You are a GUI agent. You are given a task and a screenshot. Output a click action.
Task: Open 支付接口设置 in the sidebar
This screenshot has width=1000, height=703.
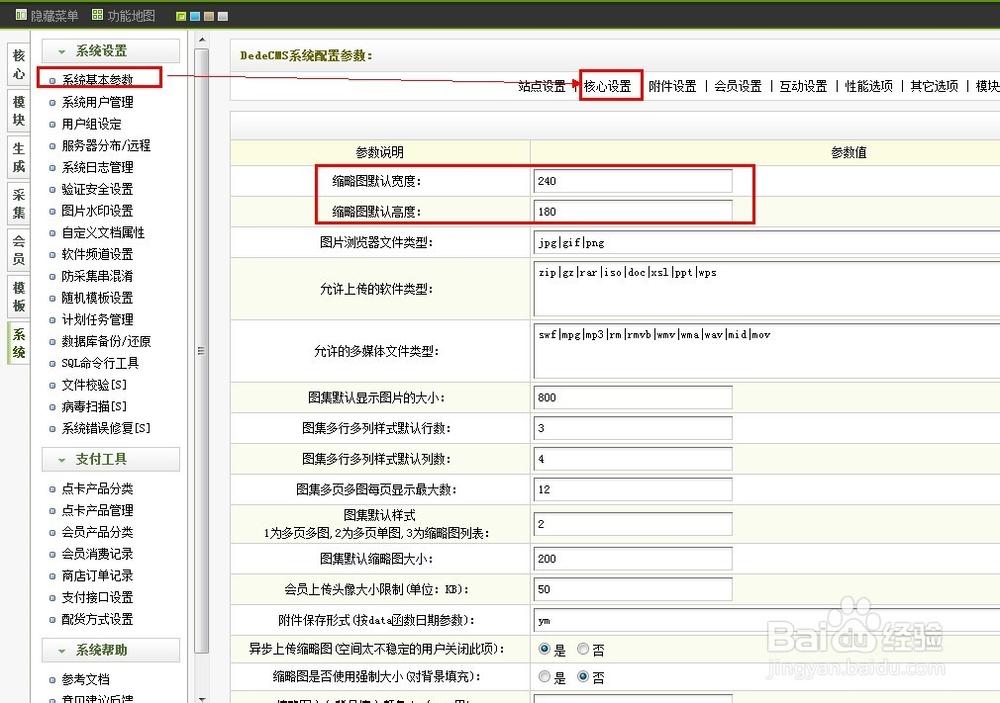(x=98, y=597)
